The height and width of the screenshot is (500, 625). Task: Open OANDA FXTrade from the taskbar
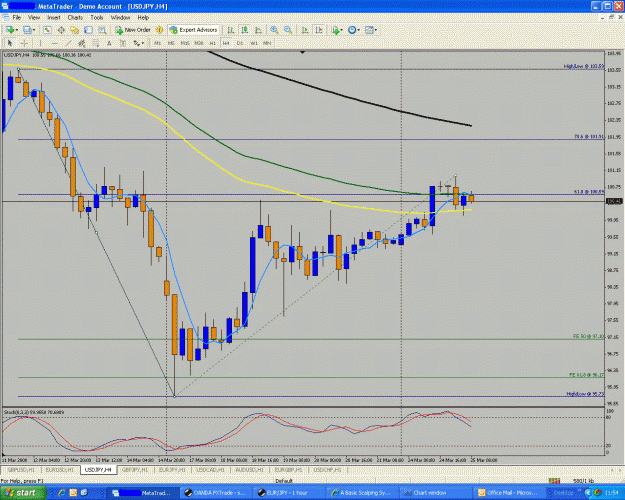click(215, 493)
